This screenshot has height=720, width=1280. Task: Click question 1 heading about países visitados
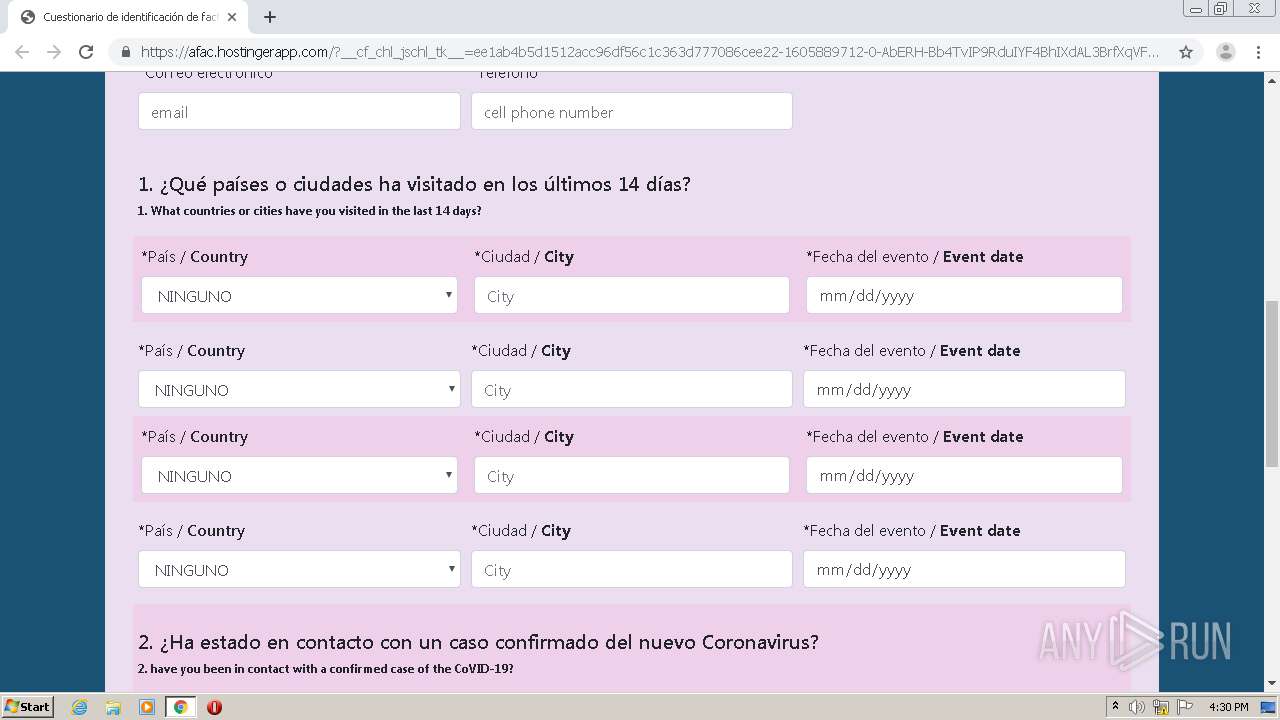click(414, 184)
